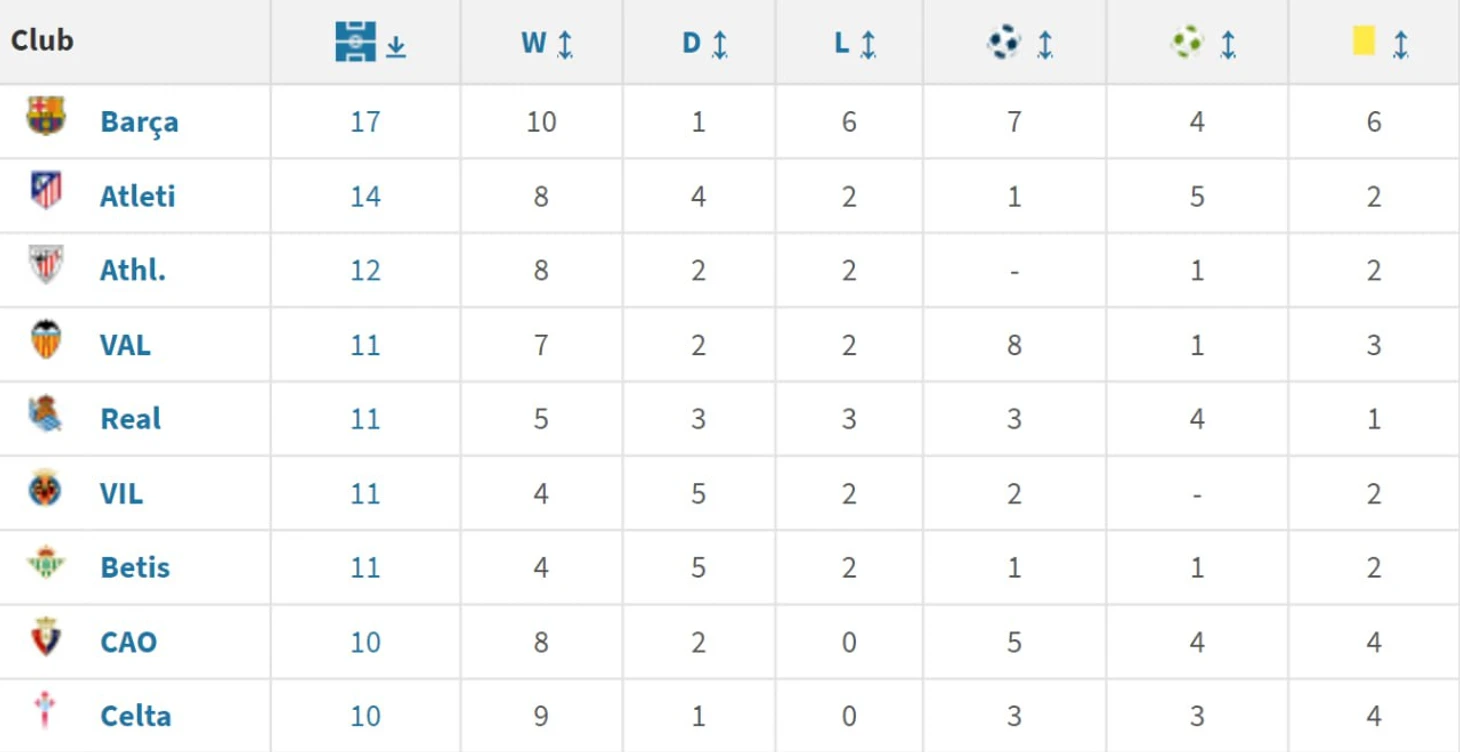Click the Celta cross crest icon

[x=44, y=709]
